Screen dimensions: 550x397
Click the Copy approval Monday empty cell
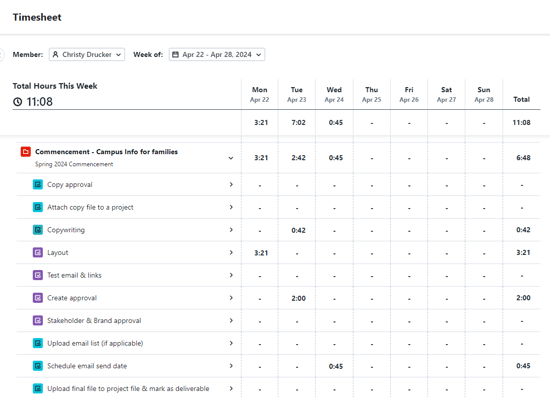coord(260,185)
